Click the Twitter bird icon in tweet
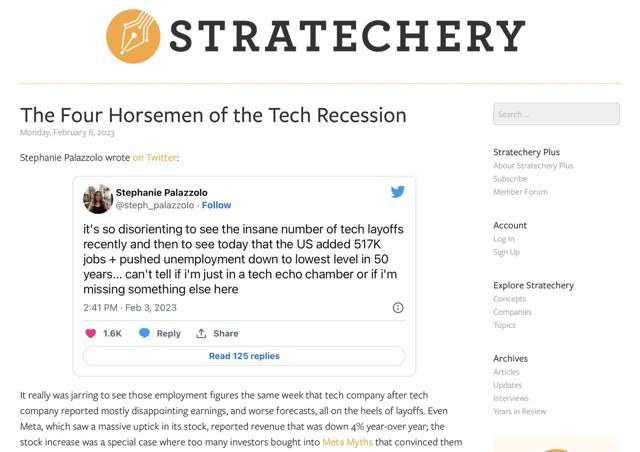Viewport: 640px width, 452px height. [x=397, y=192]
